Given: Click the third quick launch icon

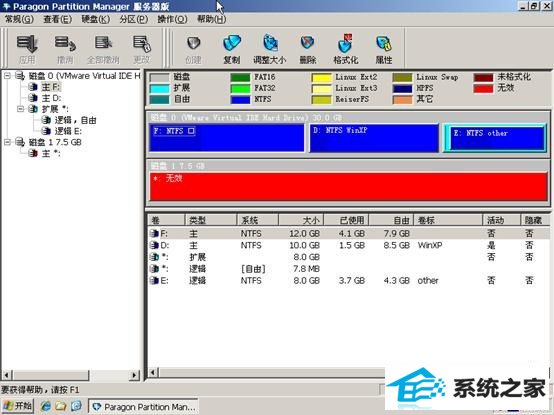Looking at the screenshot, I should [76, 406].
